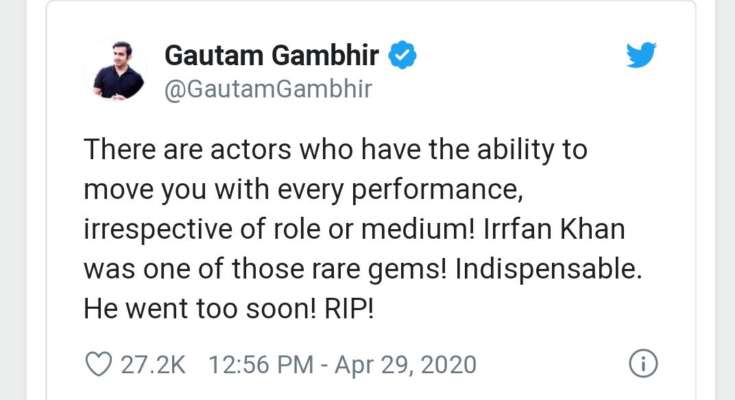This screenshot has width=735, height=400.
Task: Click the word "Indispensable." in the tweet
Action: coord(548,270)
